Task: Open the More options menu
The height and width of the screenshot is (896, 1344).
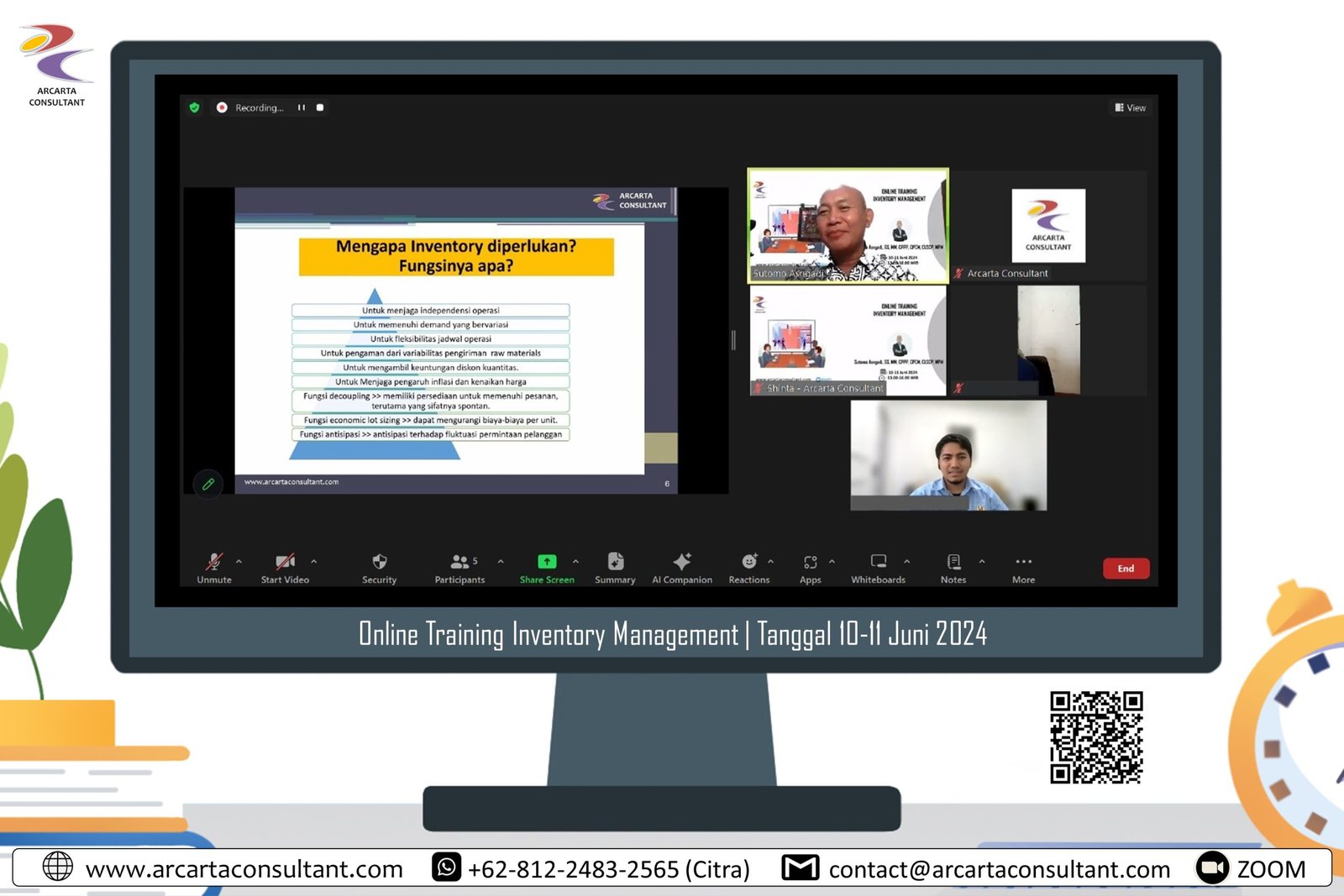Action: pos(1023,562)
